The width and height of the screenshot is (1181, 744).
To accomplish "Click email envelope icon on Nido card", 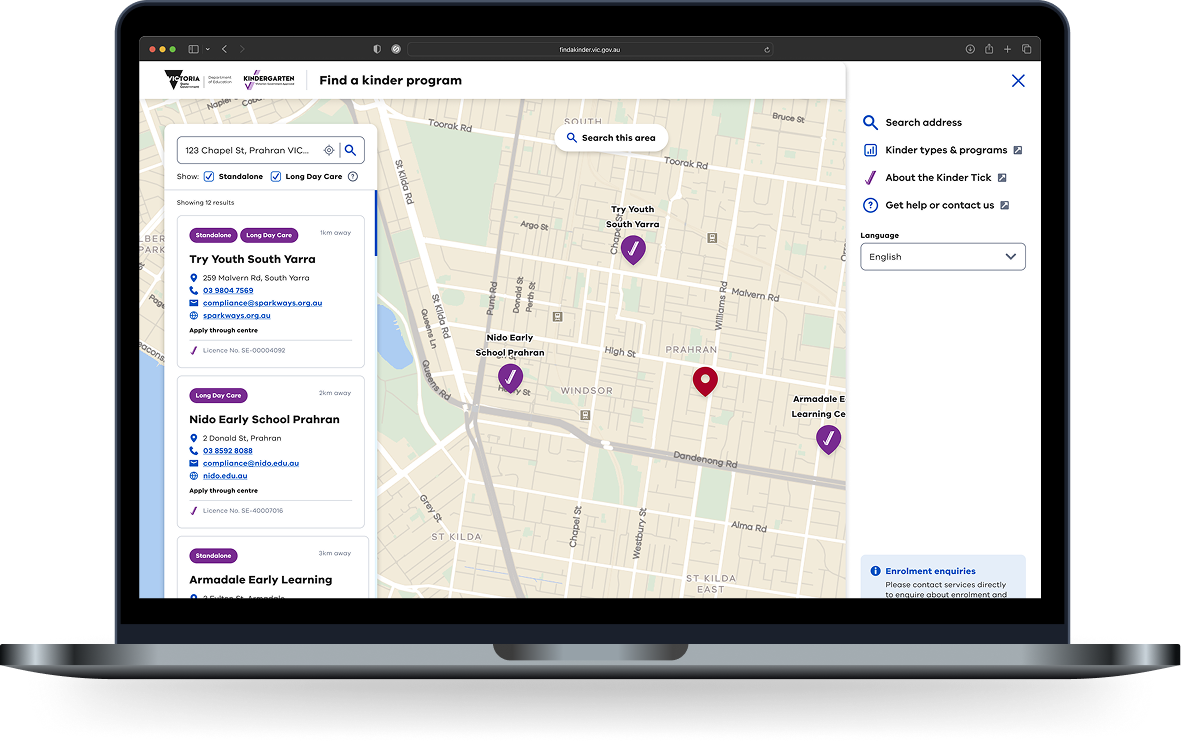I will (x=194, y=463).
